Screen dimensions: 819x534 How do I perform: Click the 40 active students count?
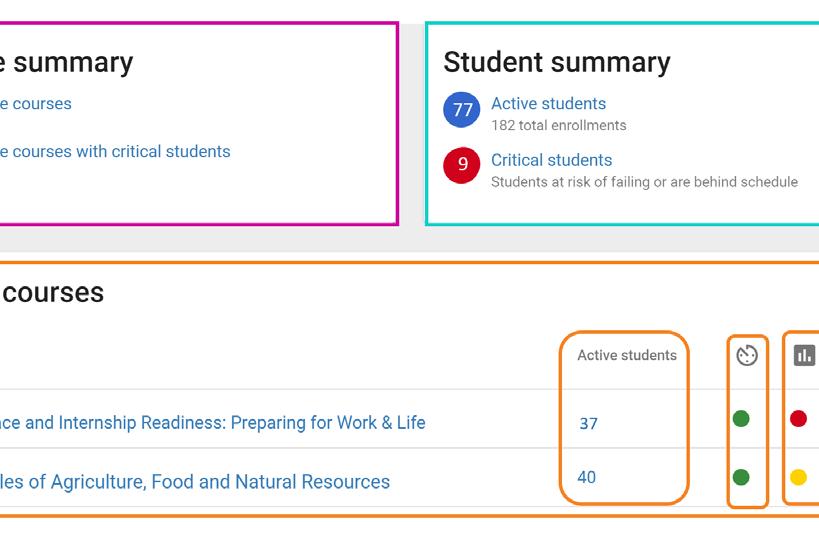pos(587,477)
